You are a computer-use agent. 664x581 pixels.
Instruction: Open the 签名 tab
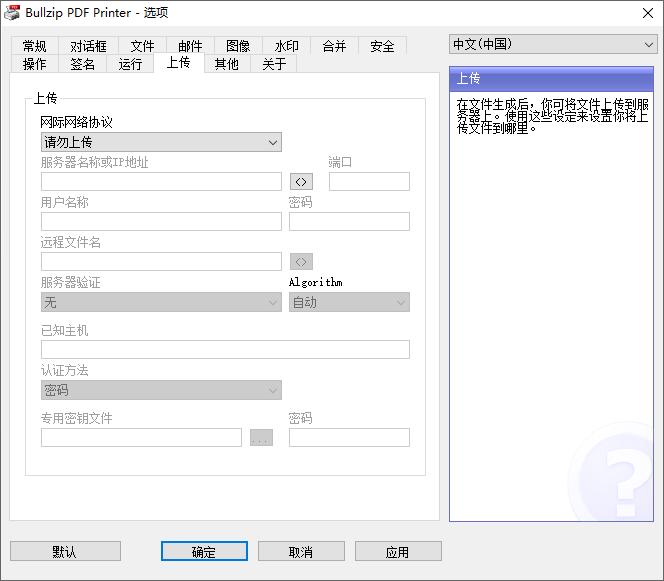[x=82, y=64]
